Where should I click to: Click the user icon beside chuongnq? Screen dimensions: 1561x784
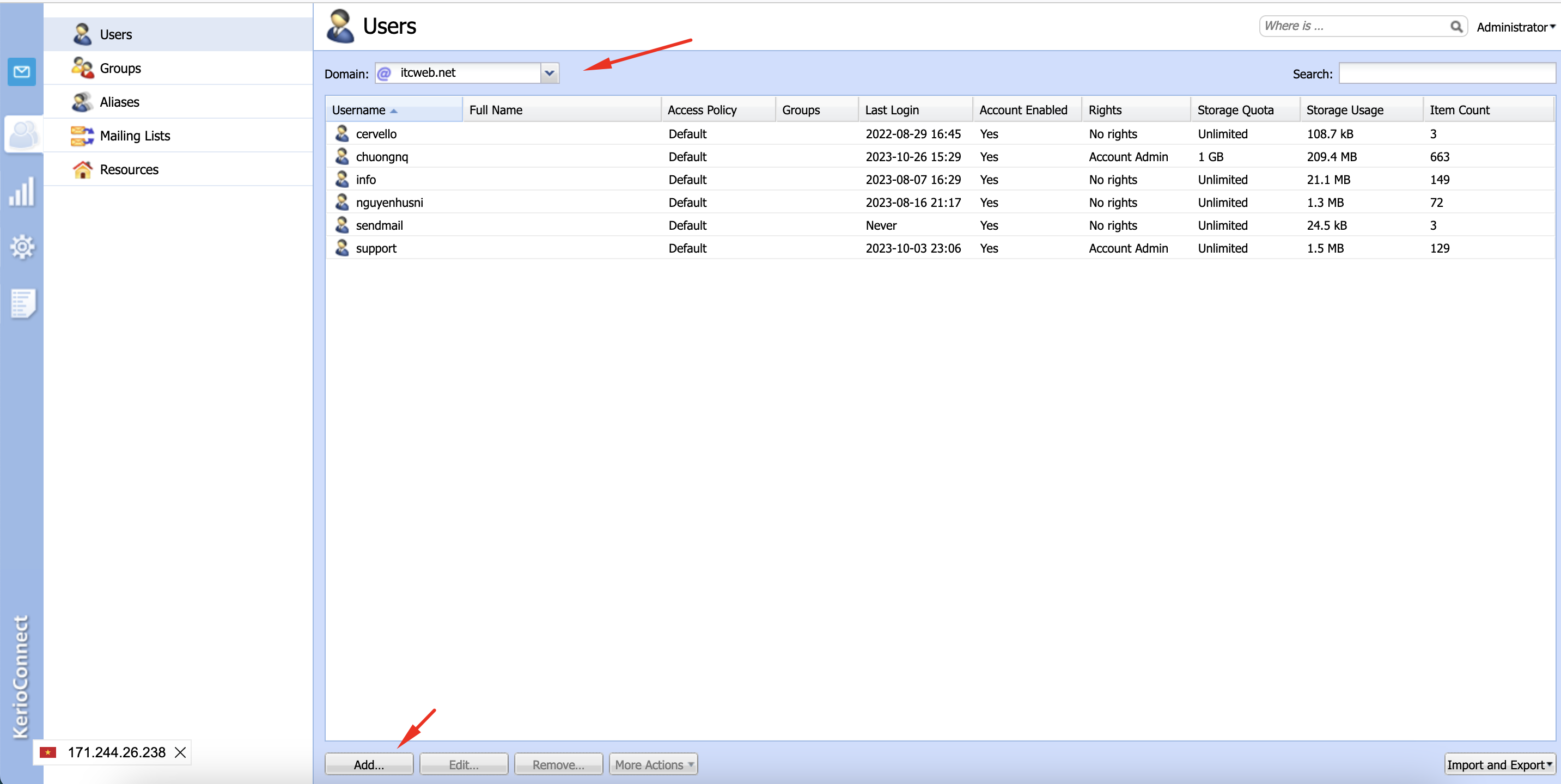(342, 156)
